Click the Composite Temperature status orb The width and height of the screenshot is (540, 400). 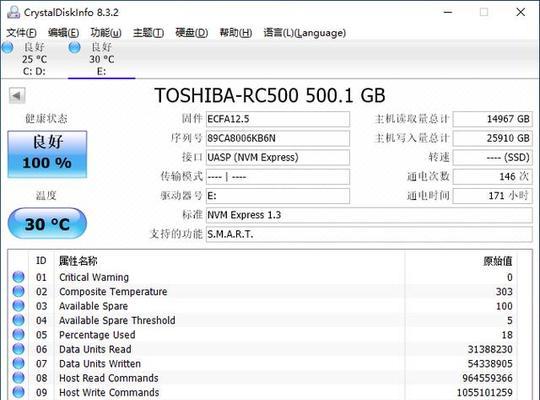pos(18,291)
